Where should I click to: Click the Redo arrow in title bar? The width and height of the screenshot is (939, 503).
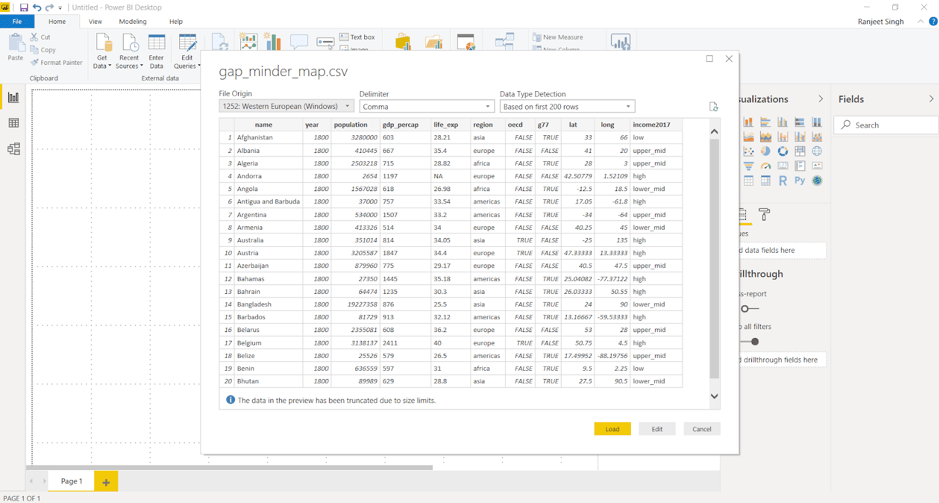pos(49,8)
